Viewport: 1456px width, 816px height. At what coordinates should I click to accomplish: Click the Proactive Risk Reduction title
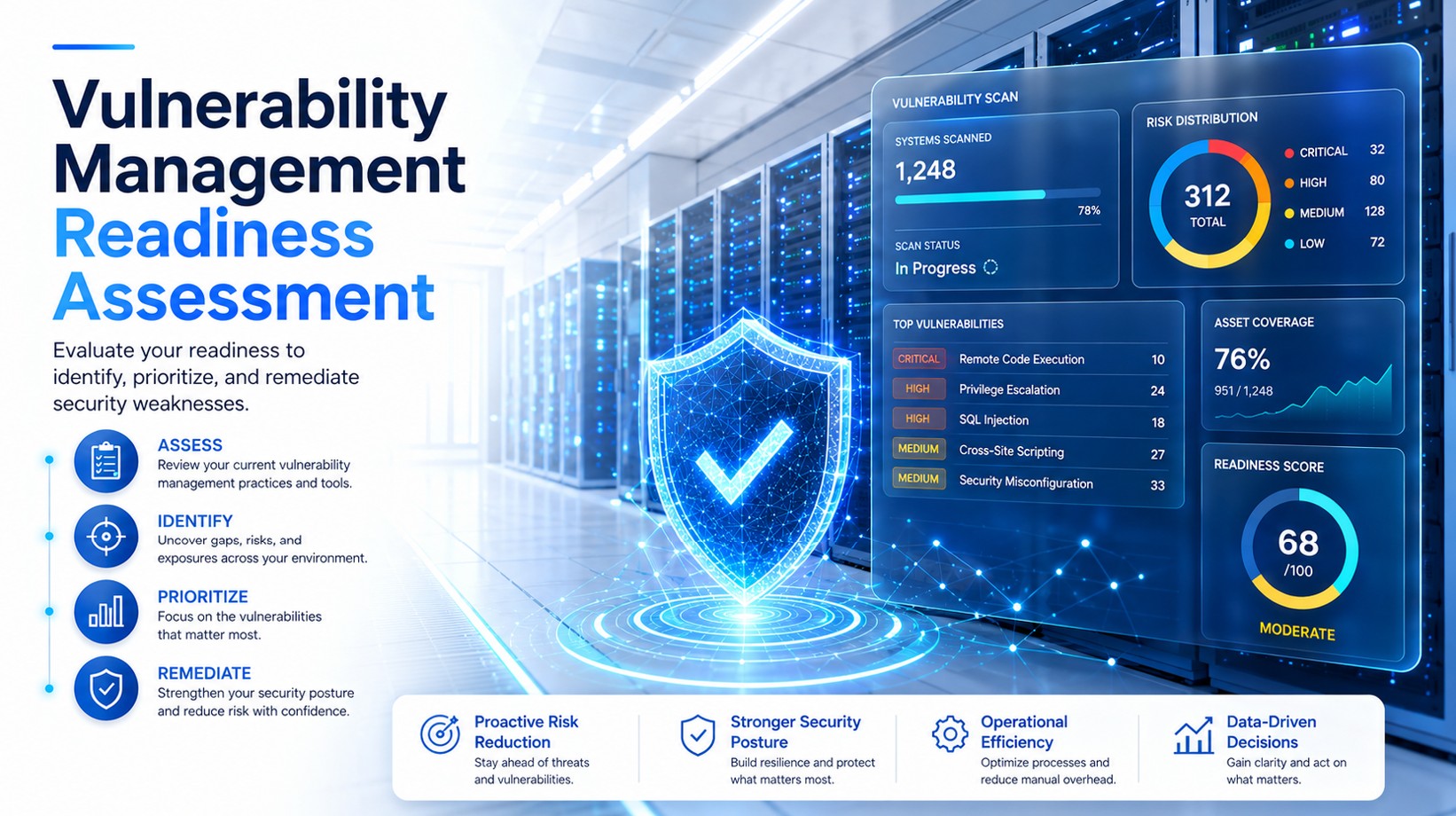click(x=526, y=732)
